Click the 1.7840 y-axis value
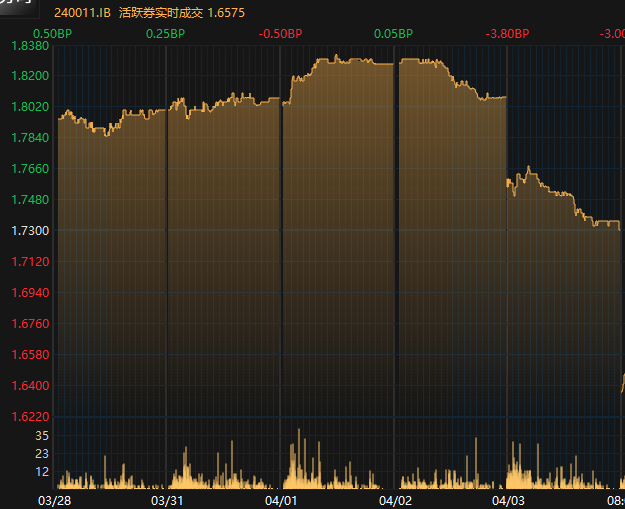 click(x=30, y=138)
